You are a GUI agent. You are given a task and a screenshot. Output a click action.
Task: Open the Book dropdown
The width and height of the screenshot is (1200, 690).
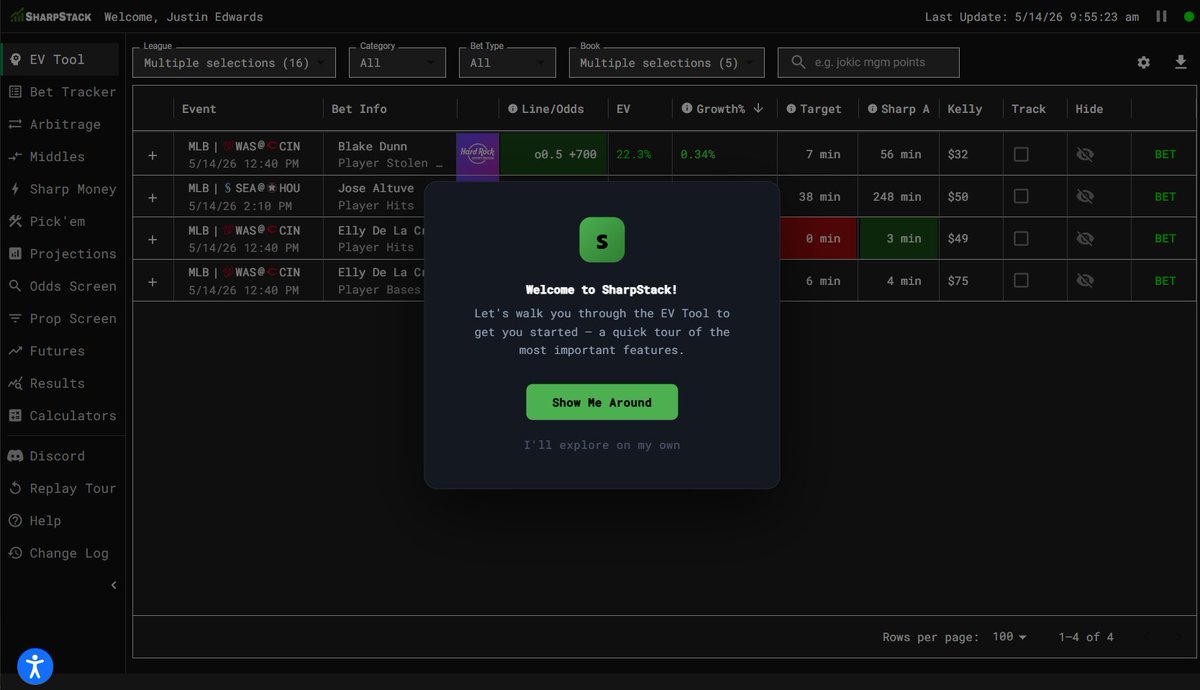pos(667,62)
